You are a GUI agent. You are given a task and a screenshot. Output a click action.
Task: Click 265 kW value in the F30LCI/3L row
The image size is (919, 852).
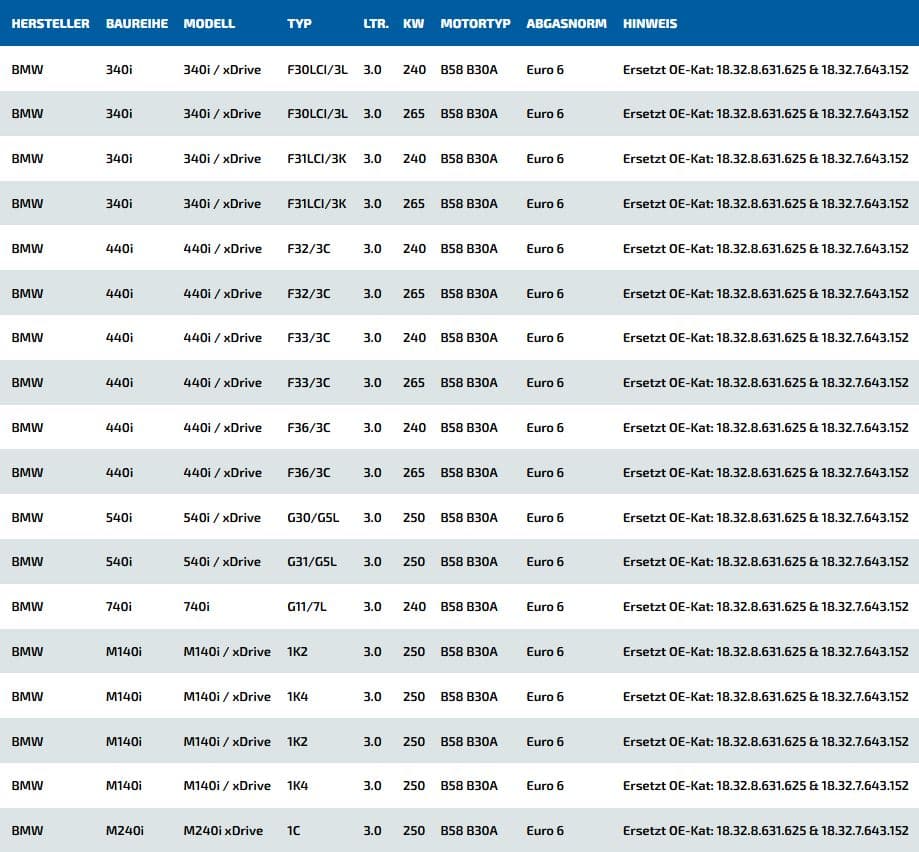414,114
